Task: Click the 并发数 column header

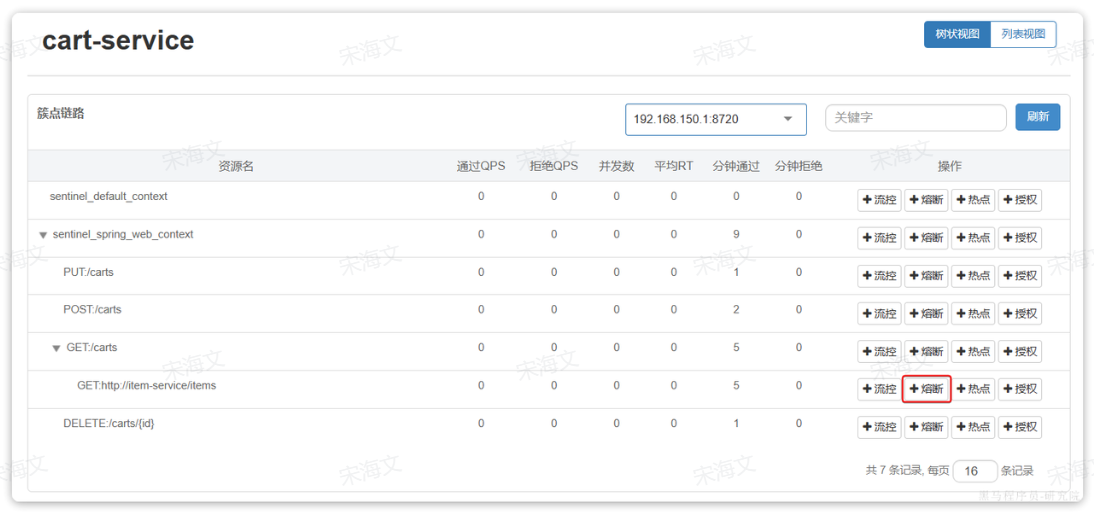Action: click(617, 166)
